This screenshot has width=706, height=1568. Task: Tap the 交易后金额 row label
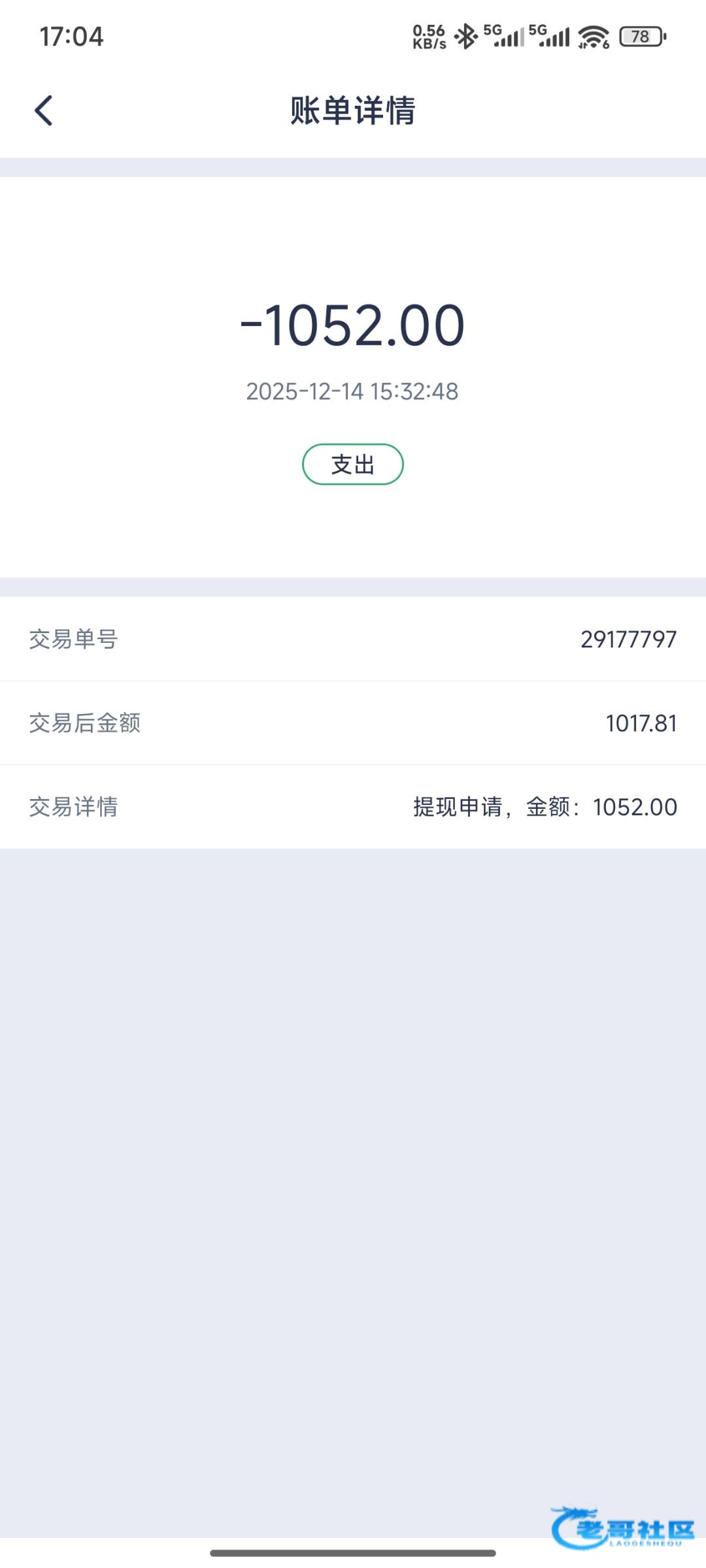[85, 723]
